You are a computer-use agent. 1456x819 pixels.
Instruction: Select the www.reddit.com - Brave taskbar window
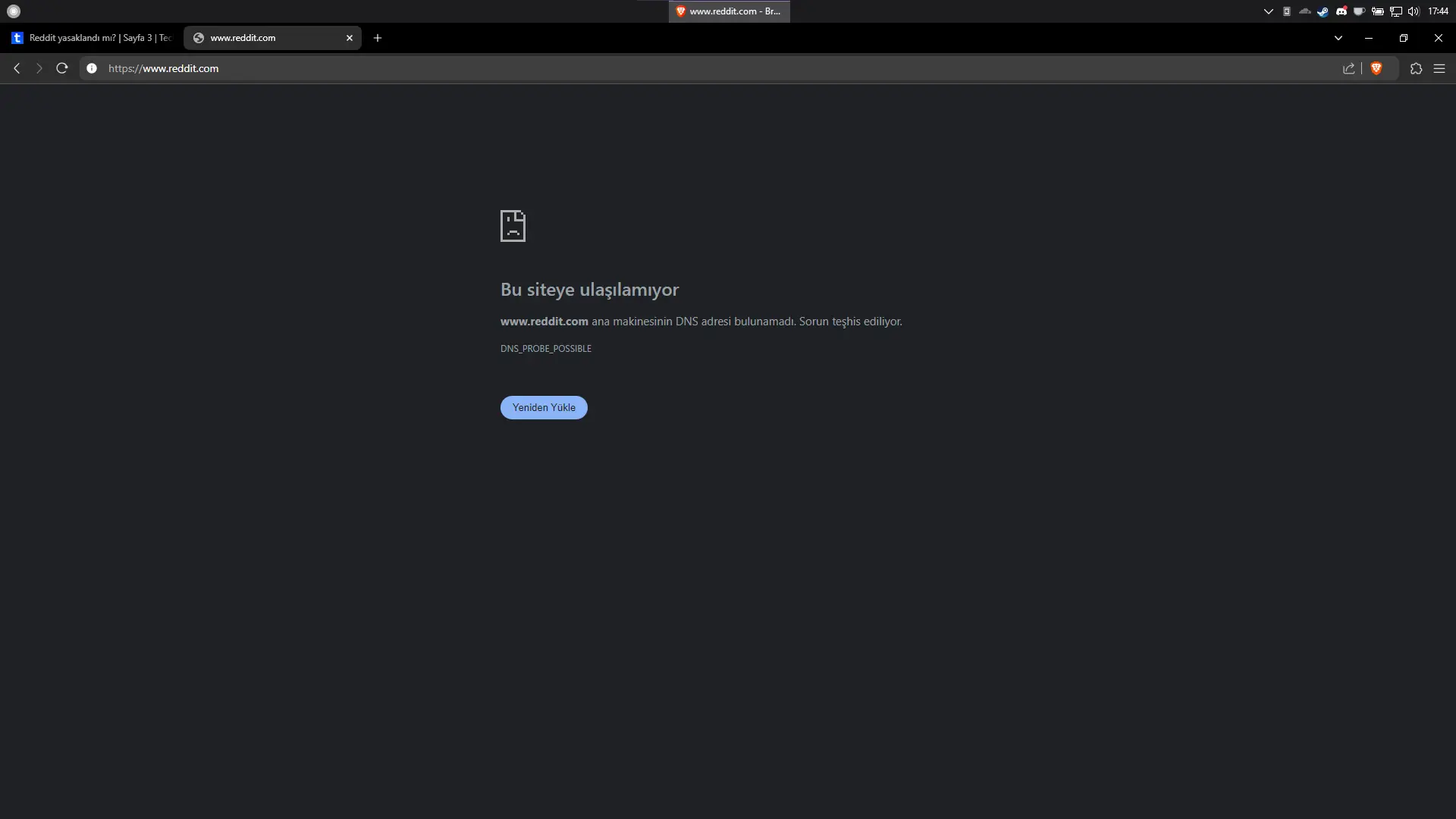730,11
